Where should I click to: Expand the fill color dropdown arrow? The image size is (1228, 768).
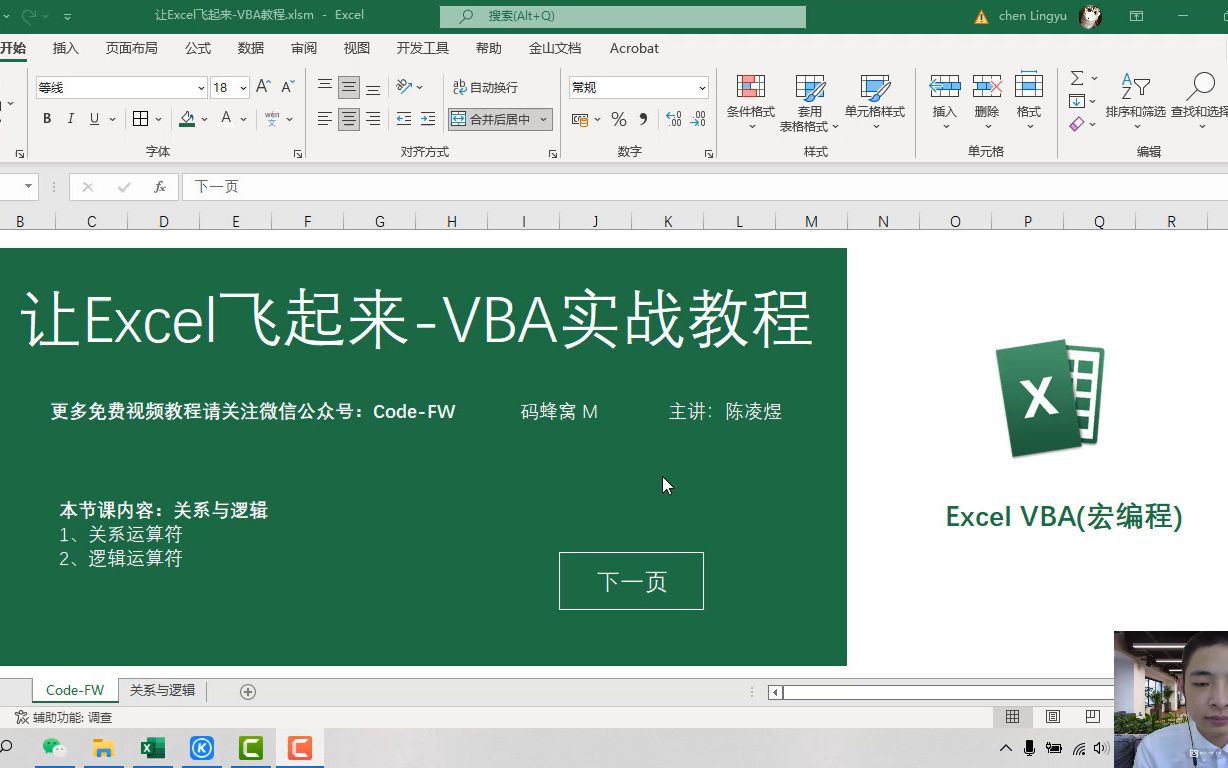coord(203,118)
